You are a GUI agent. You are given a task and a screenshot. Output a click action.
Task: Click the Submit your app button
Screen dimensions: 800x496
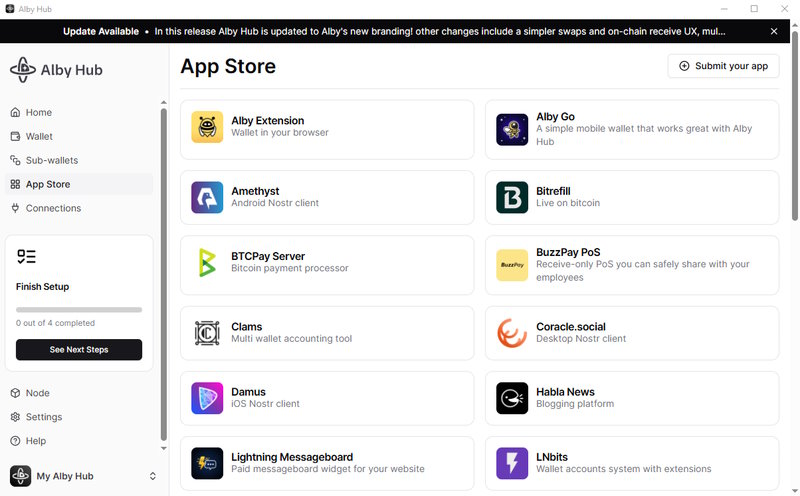pyautogui.click(x=723, y=66)
